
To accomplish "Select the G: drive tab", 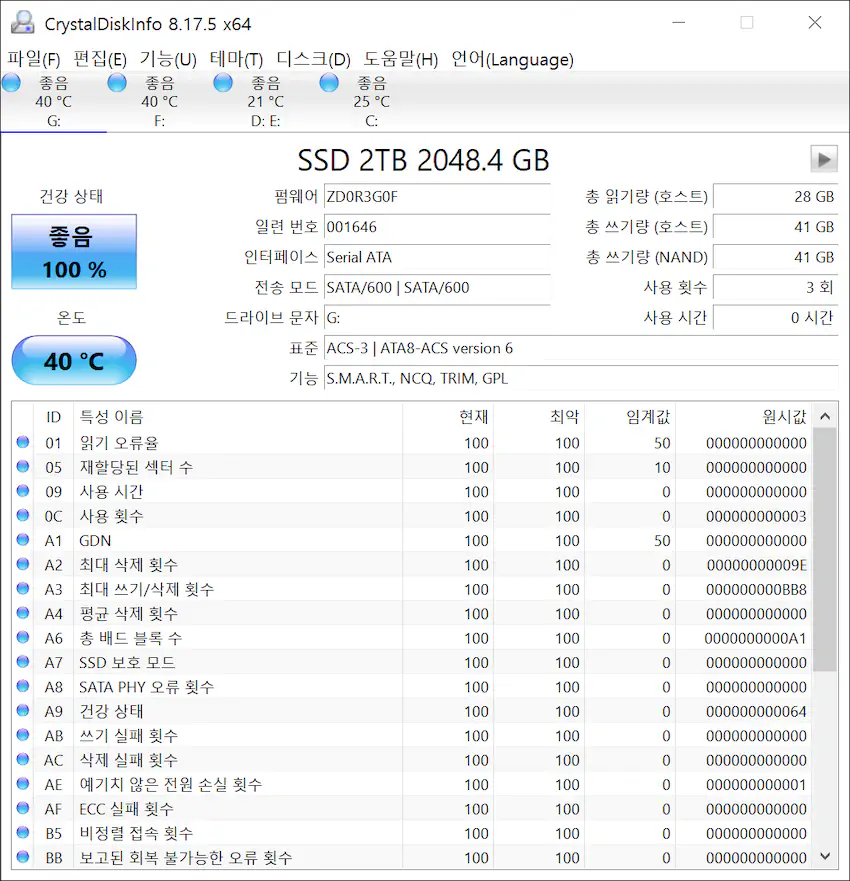I will 53,102.
